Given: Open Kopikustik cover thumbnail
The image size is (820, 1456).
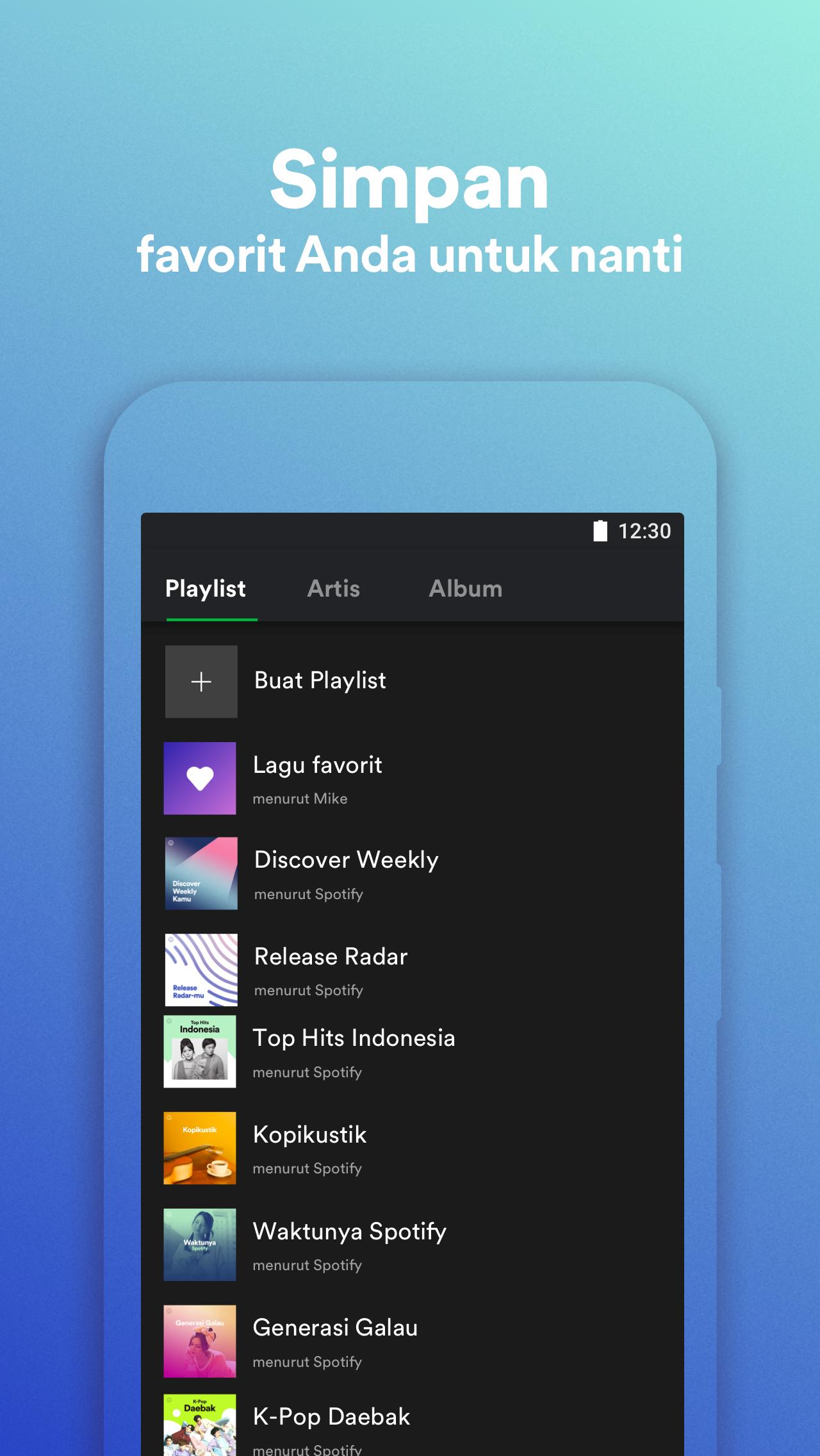Looking at the screenshot, I should pyautogui.click(x=200, y=1148).
